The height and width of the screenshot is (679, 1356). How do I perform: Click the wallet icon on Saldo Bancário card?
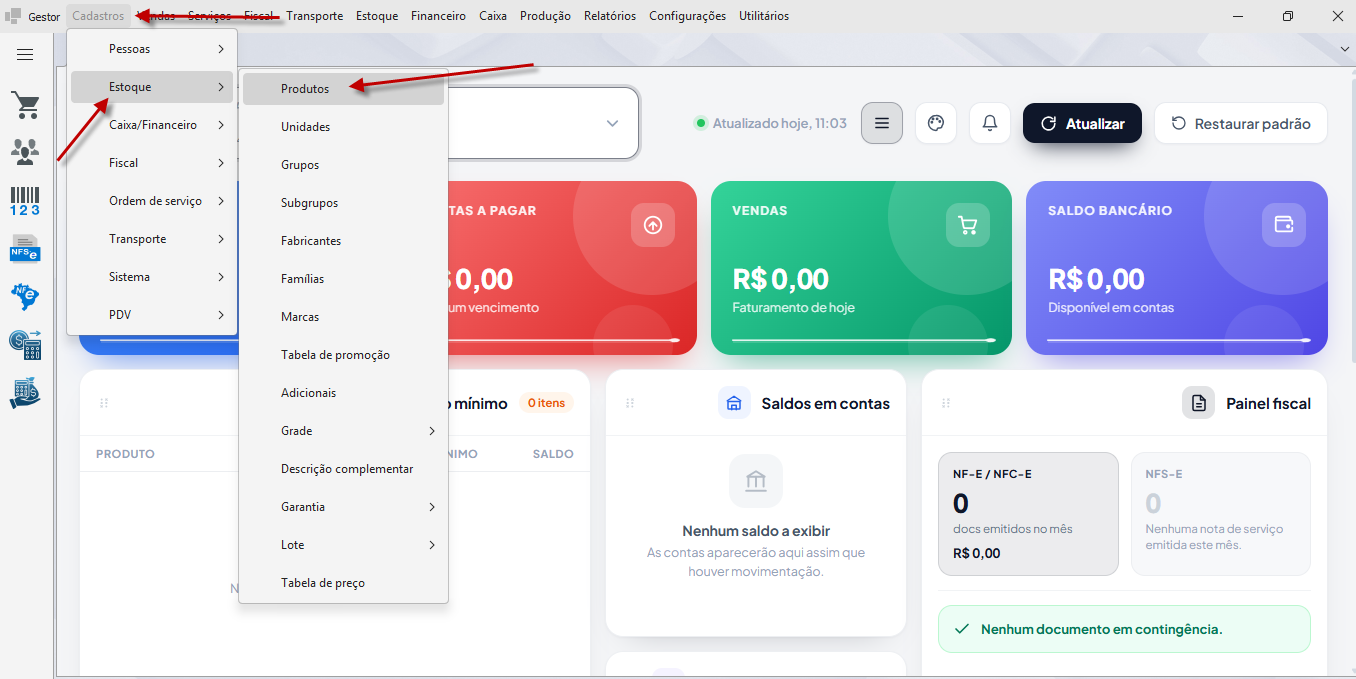(1284, 225)
